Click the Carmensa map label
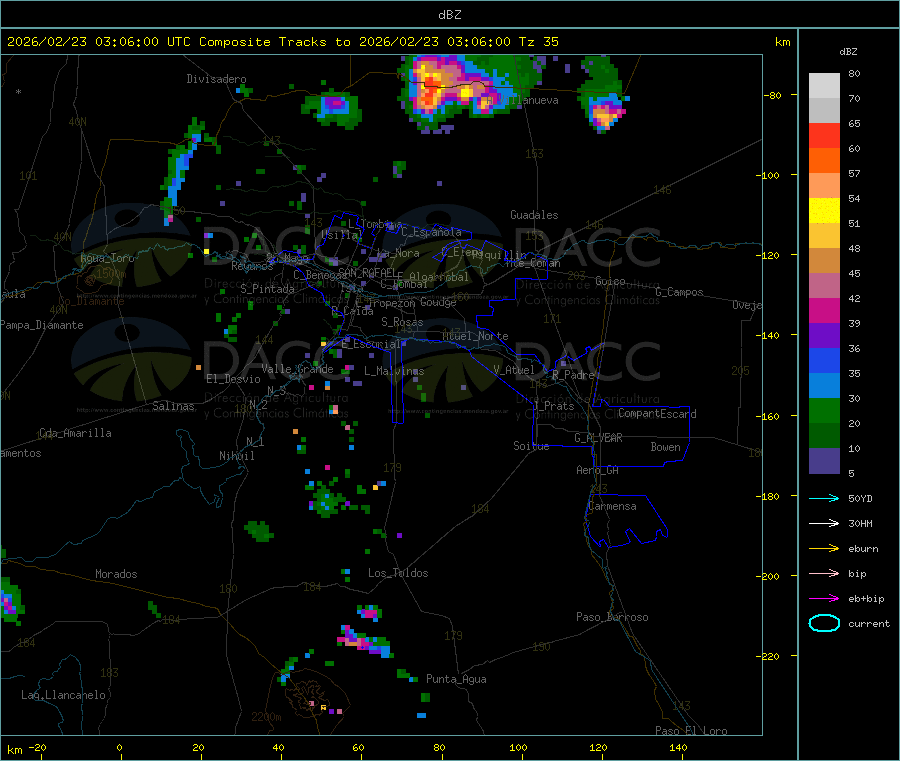This screenshot has width=900, height=761. point(612,506)
